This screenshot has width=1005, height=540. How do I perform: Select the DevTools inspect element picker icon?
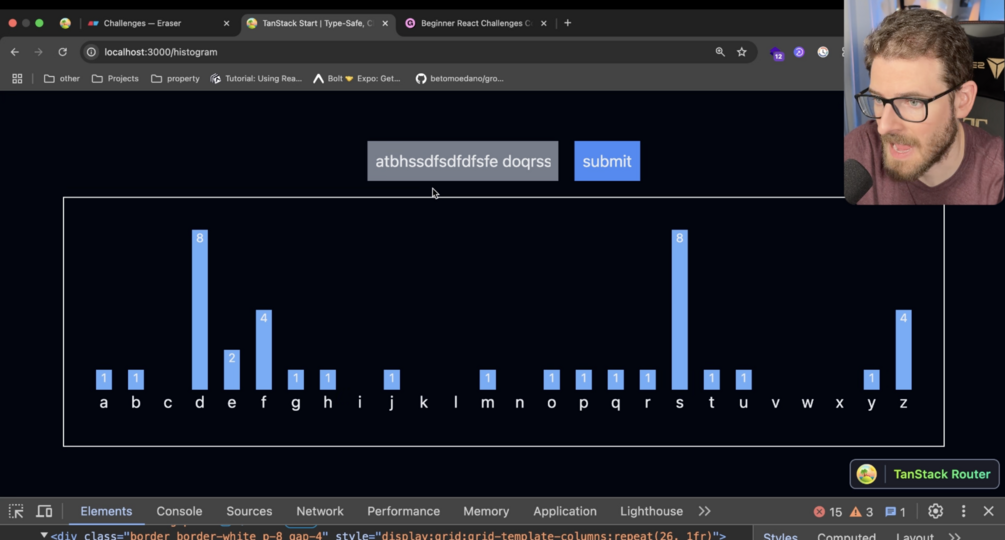[x=16, y=511]
